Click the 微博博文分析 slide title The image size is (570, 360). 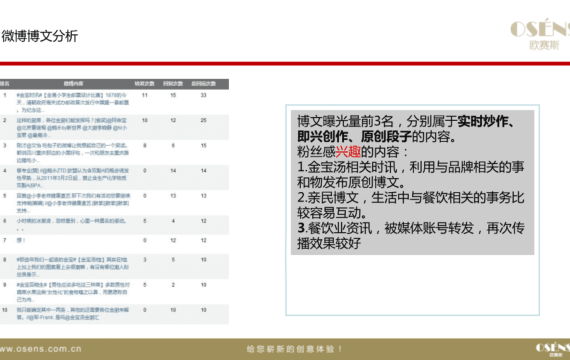[x=40, y=36]
